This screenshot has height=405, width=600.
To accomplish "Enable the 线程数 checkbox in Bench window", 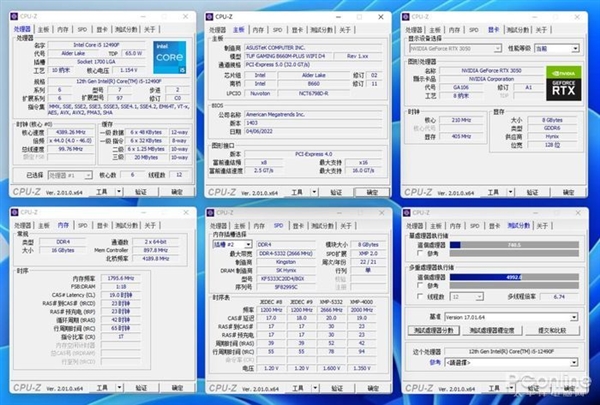I will pyautogui.click(x=420, y=296).
